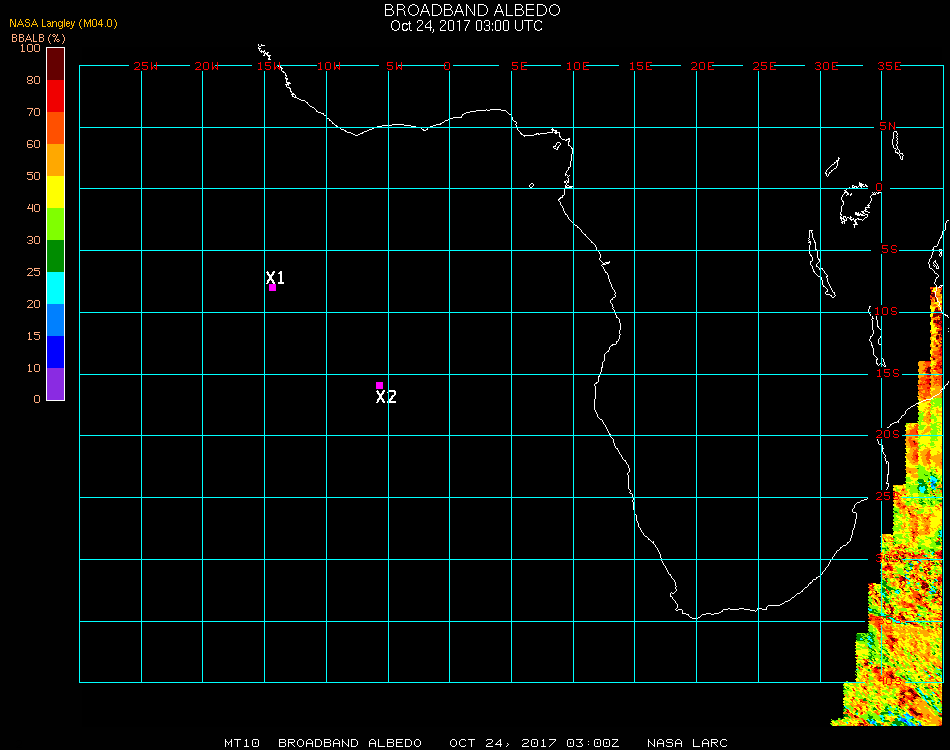
Task: Click the '25' legend scale value
Action: click(x=33, y=273)
